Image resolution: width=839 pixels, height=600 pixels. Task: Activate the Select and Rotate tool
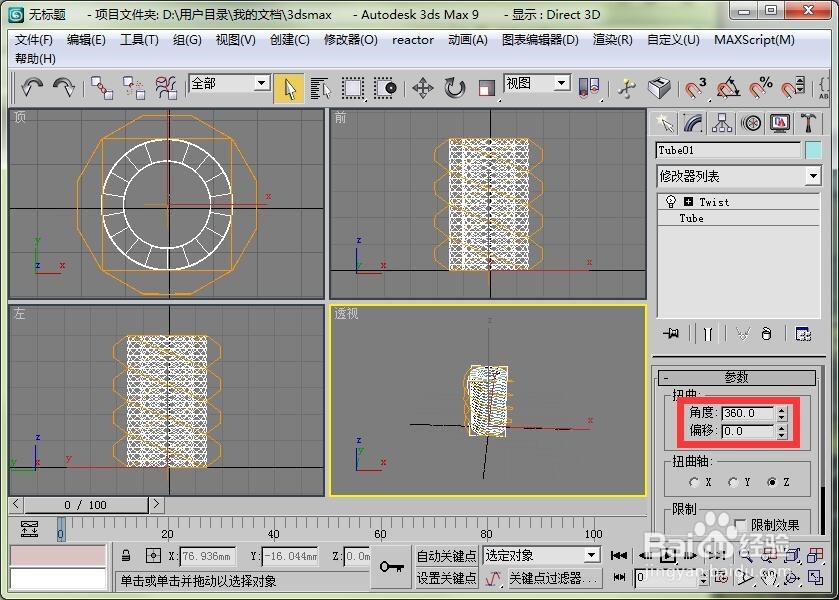[453, 88]
